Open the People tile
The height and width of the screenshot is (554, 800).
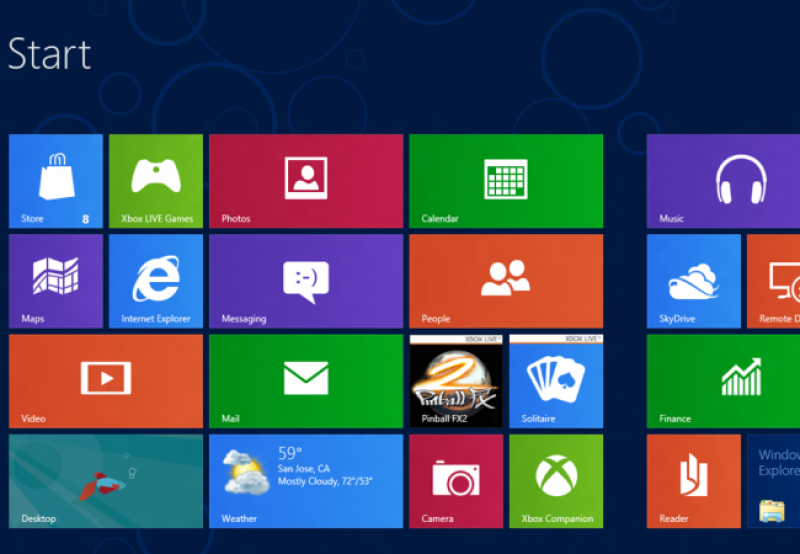coord(506,281)
